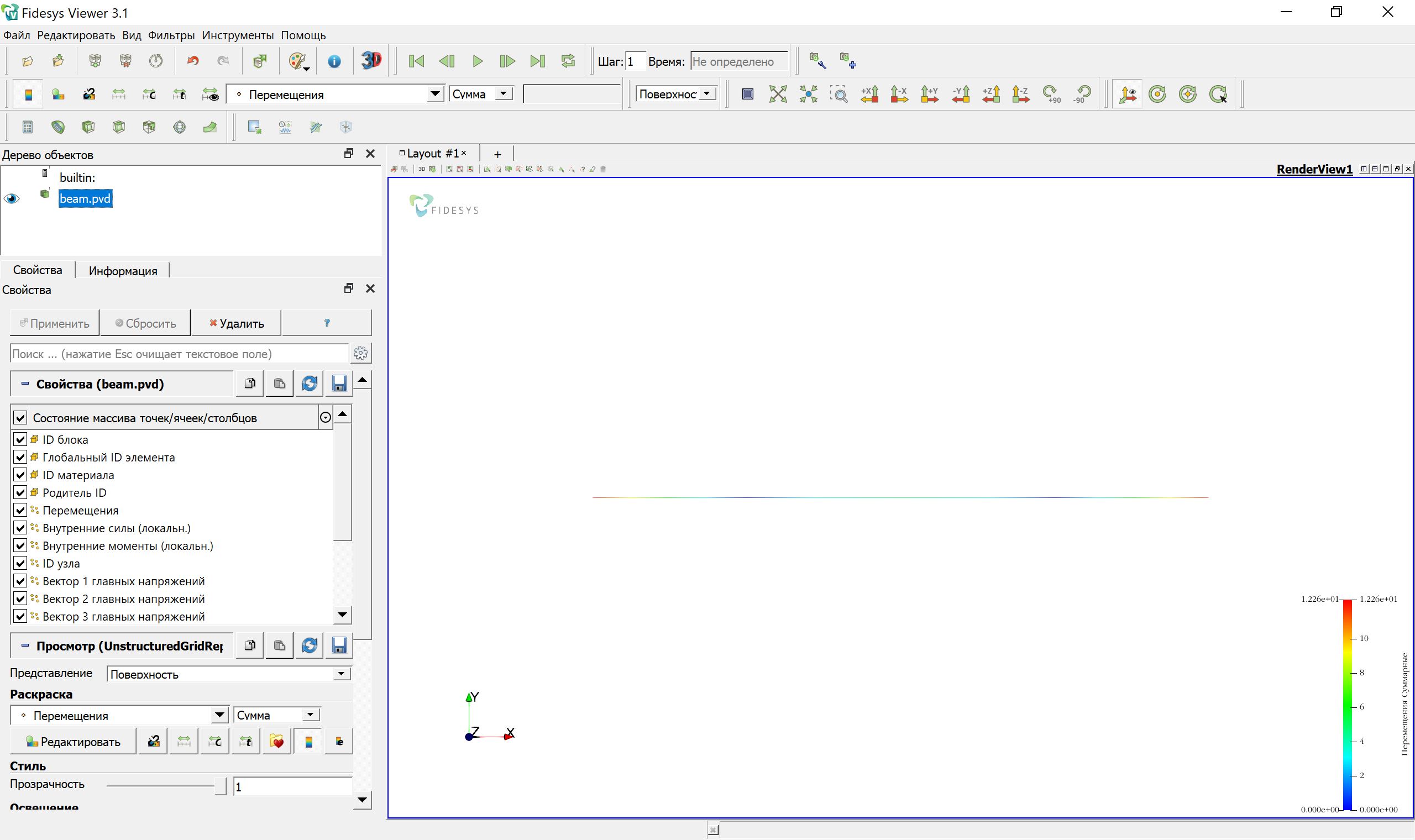Click the calculator filter icon
1415x840 pixels.
tap(27, 127)
